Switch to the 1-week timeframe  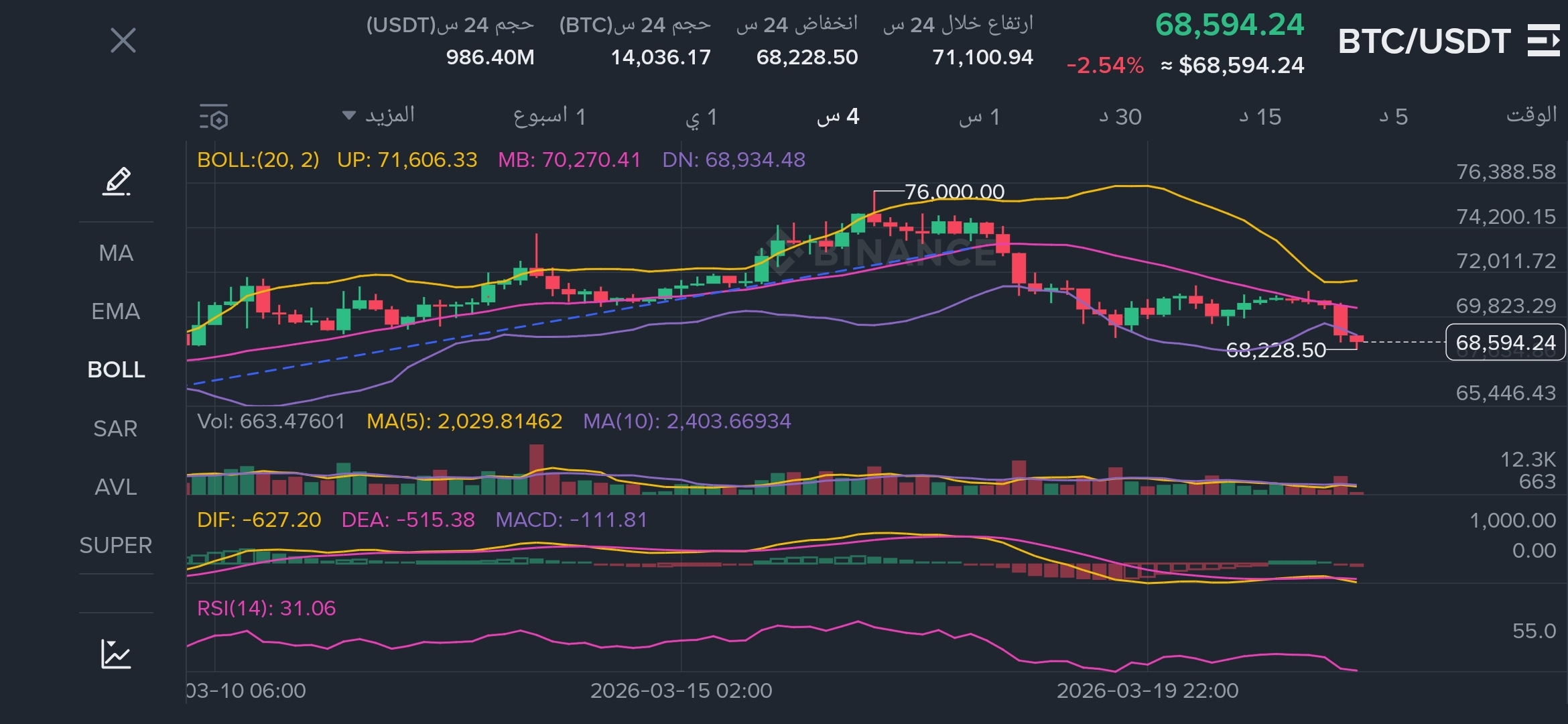[x=549, y=117]
